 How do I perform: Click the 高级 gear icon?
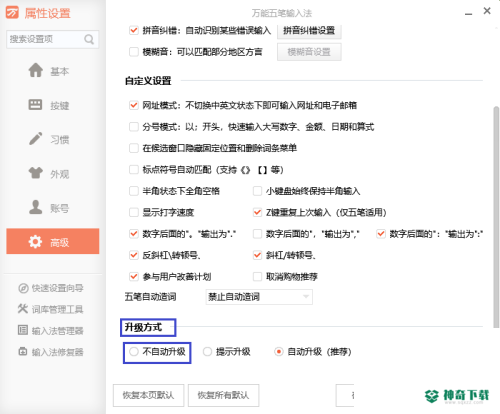pos(35,241)
